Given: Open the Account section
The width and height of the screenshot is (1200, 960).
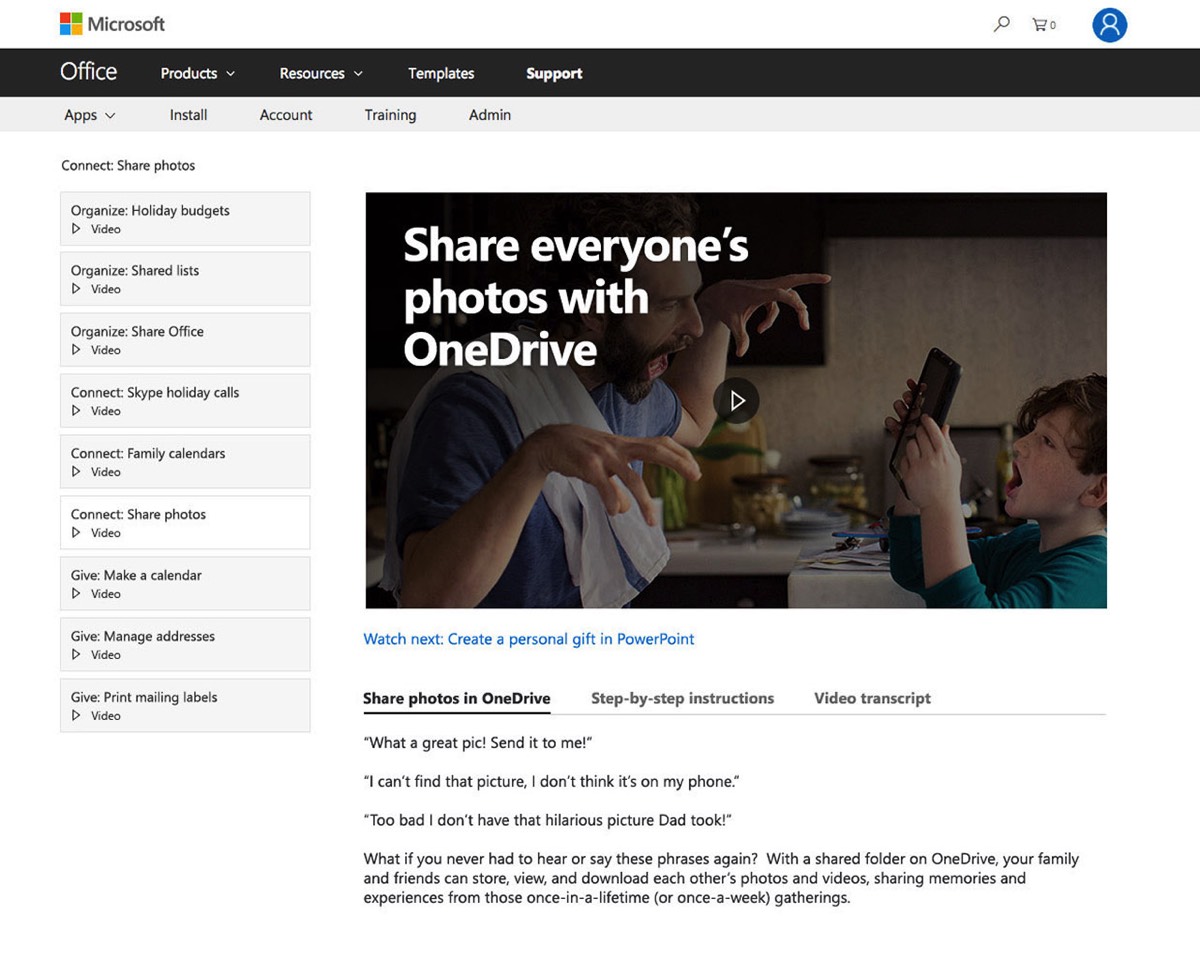Looking at the screenshot, I should point(286,115).
